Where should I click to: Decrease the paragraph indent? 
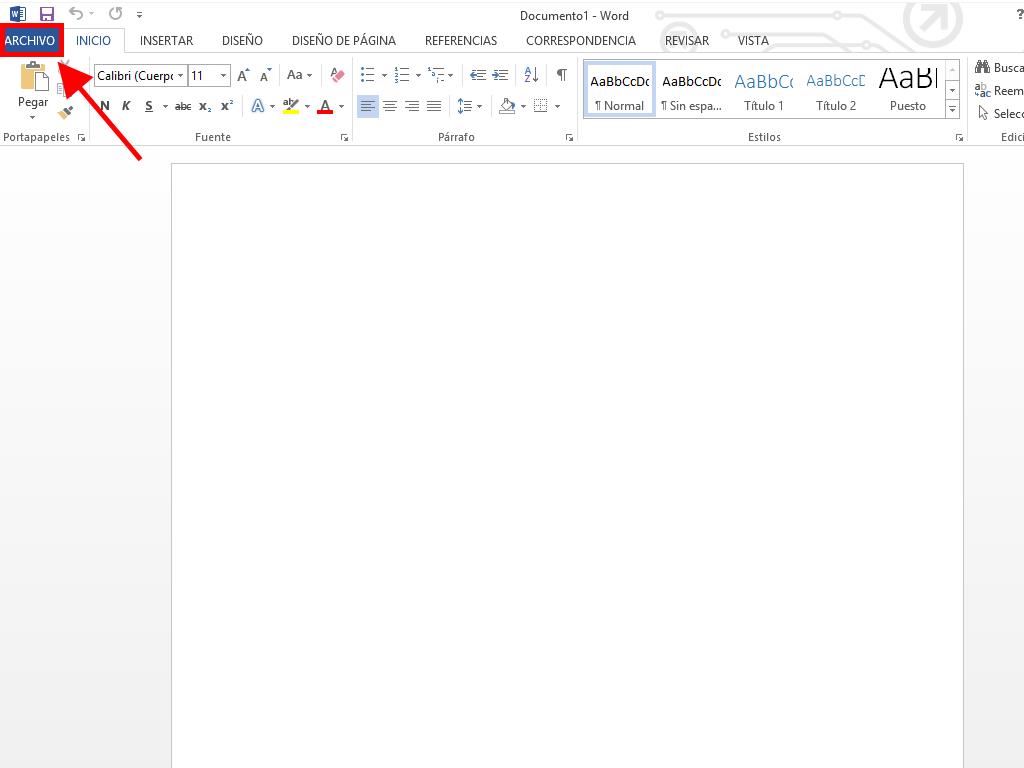click(x=477, y=75)
